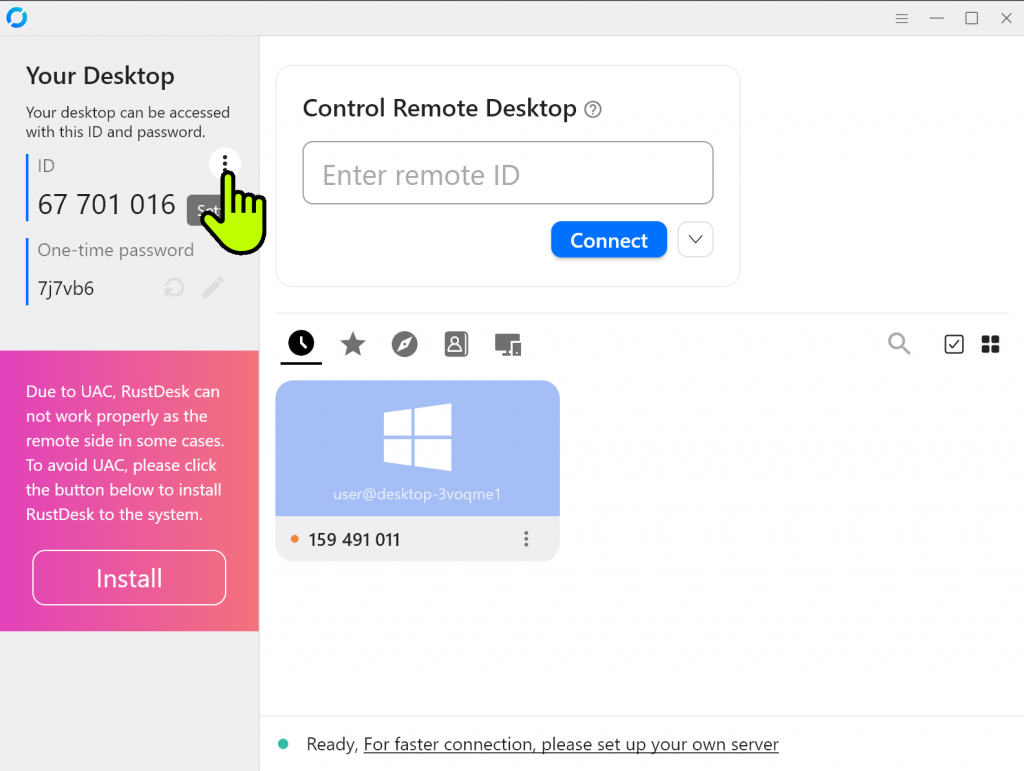Open the hamburger menu in title bar
The width and height of the screenshot is (1024, 771).
902,18
